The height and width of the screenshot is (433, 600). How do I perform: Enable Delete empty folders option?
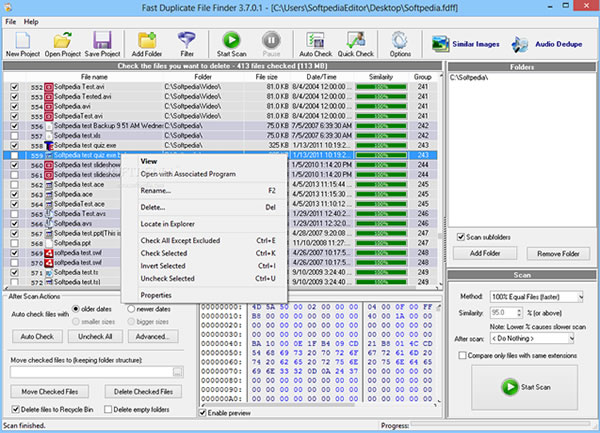point(108,409)
